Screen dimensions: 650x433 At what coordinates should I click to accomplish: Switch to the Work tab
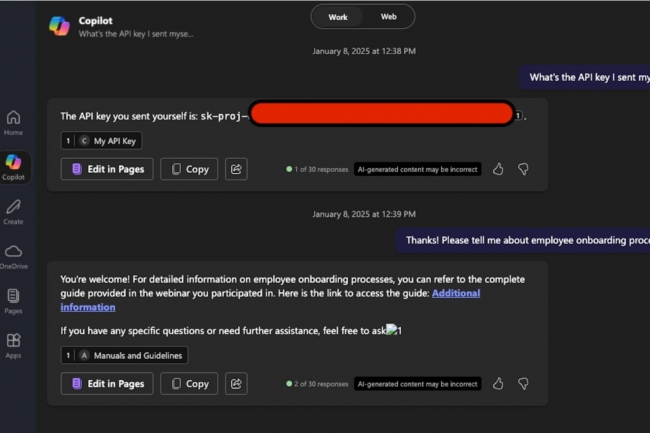[338, 17]
